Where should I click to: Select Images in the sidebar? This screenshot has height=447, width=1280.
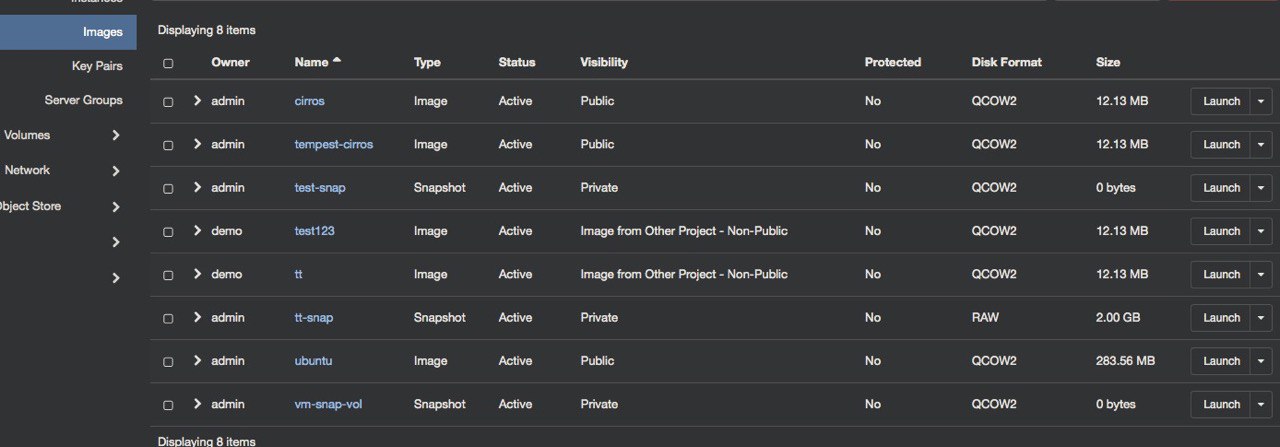click(102, 32)
